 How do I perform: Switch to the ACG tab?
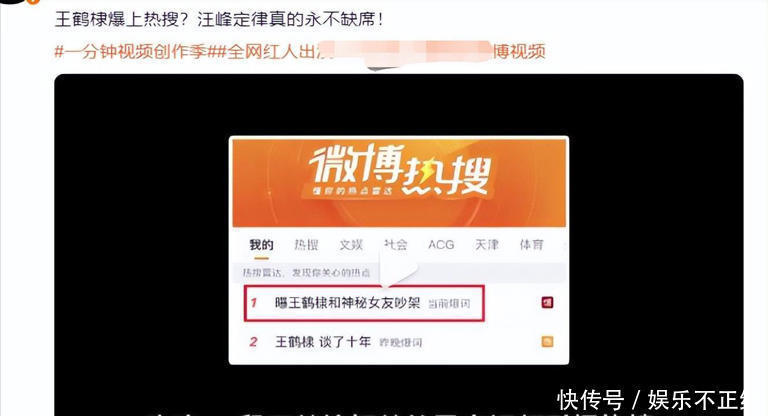(441, 245)
